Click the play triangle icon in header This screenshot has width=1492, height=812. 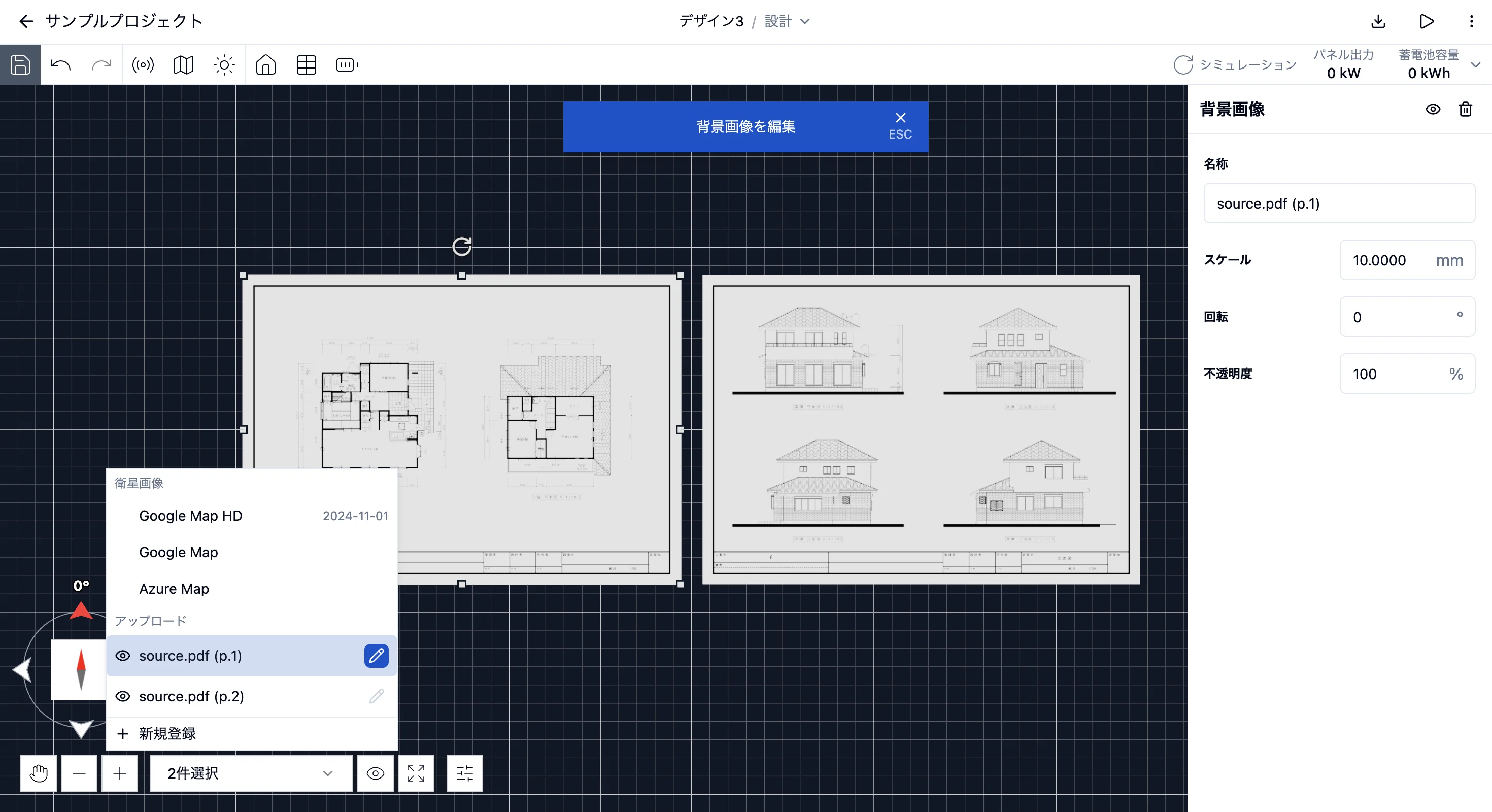[x=1427, y=21]
